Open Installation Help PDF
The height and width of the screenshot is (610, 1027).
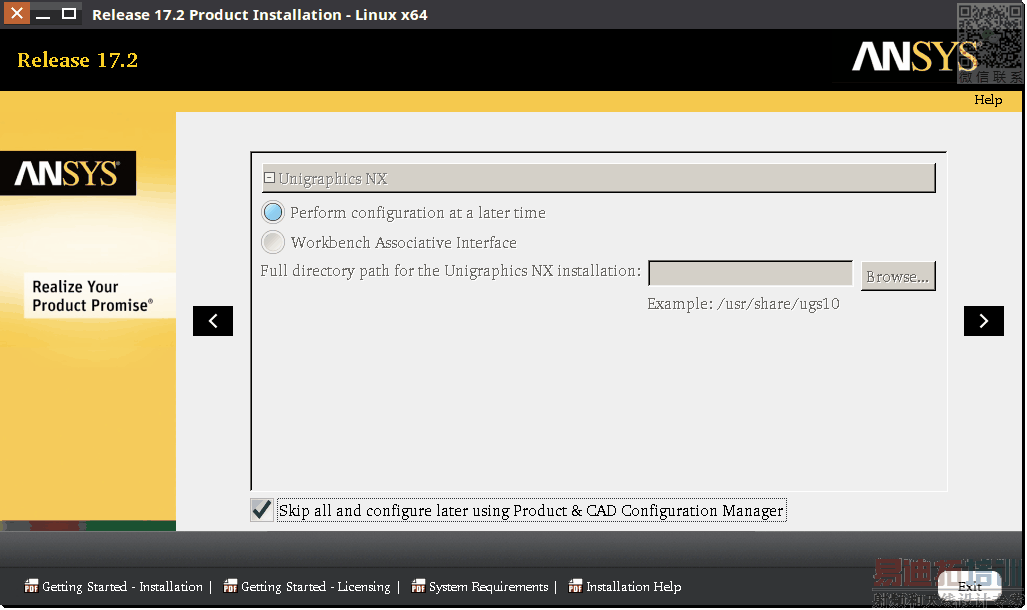633,586
